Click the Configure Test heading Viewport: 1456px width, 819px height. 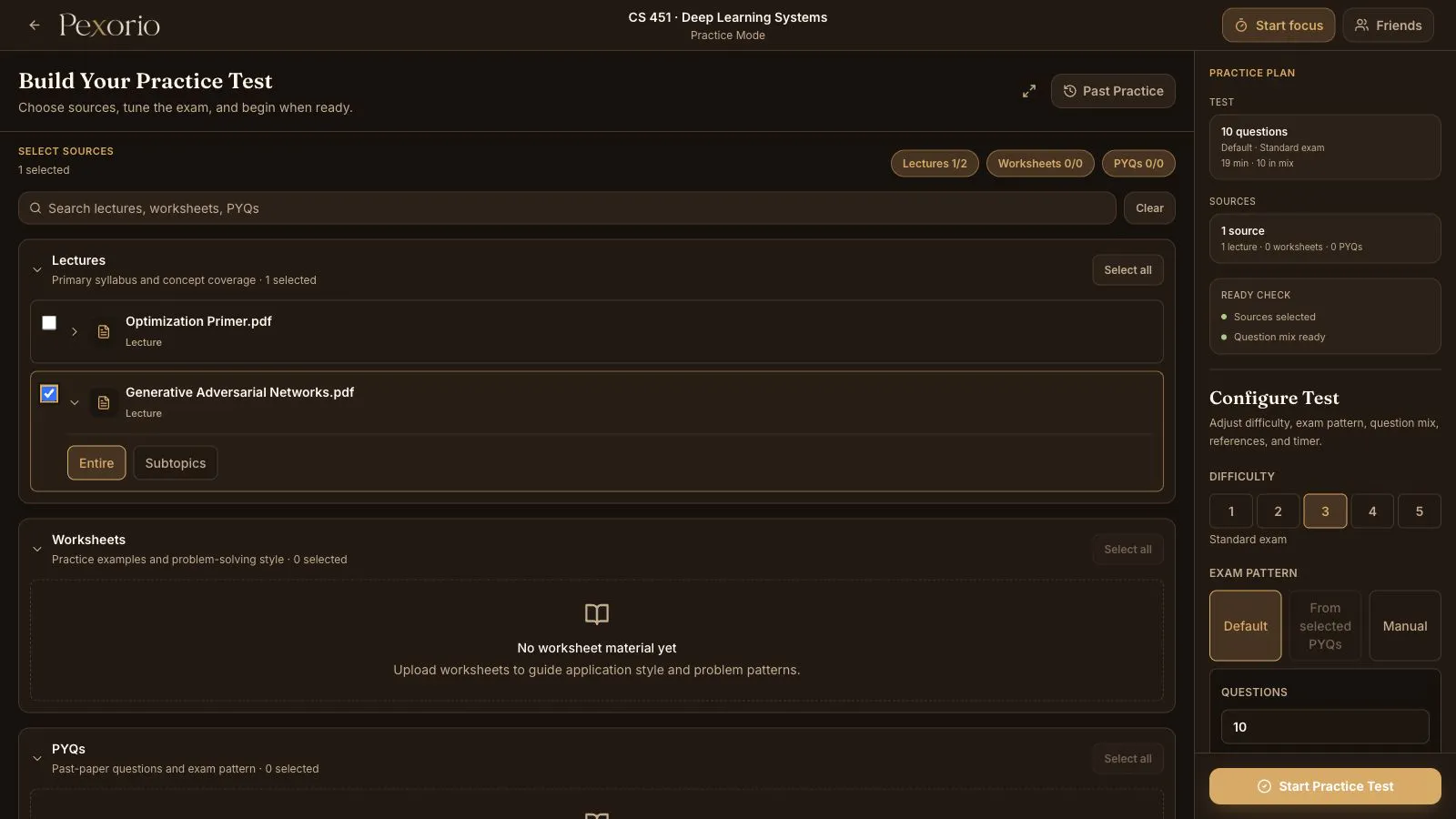tap(1274, 398)
